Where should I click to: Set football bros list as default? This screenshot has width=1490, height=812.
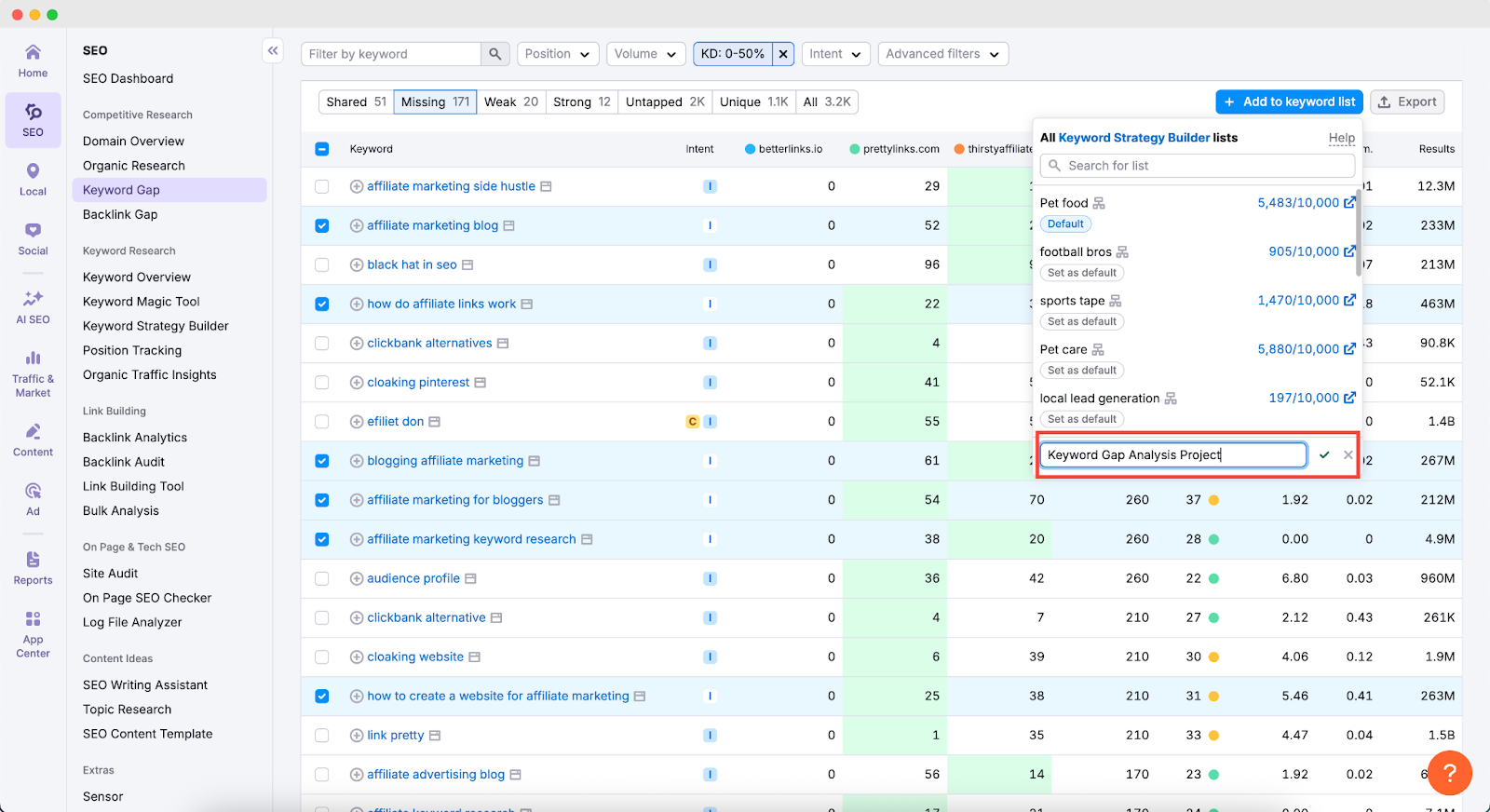click(x=1081, y=273)
